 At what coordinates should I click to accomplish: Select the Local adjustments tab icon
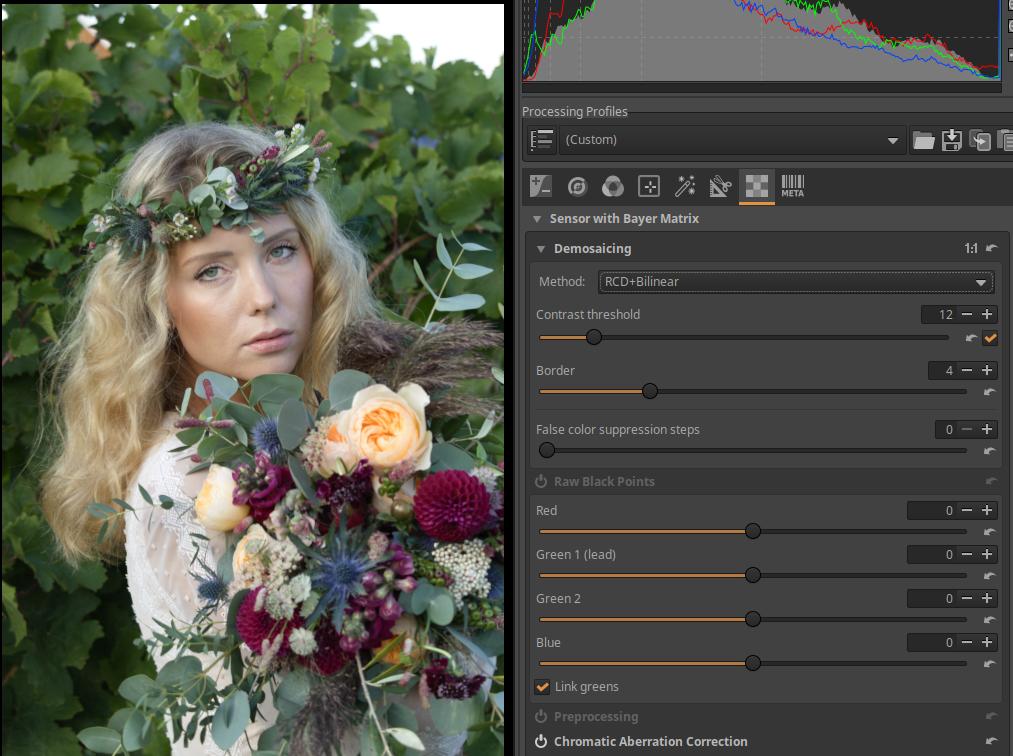[x=649, y=186]
